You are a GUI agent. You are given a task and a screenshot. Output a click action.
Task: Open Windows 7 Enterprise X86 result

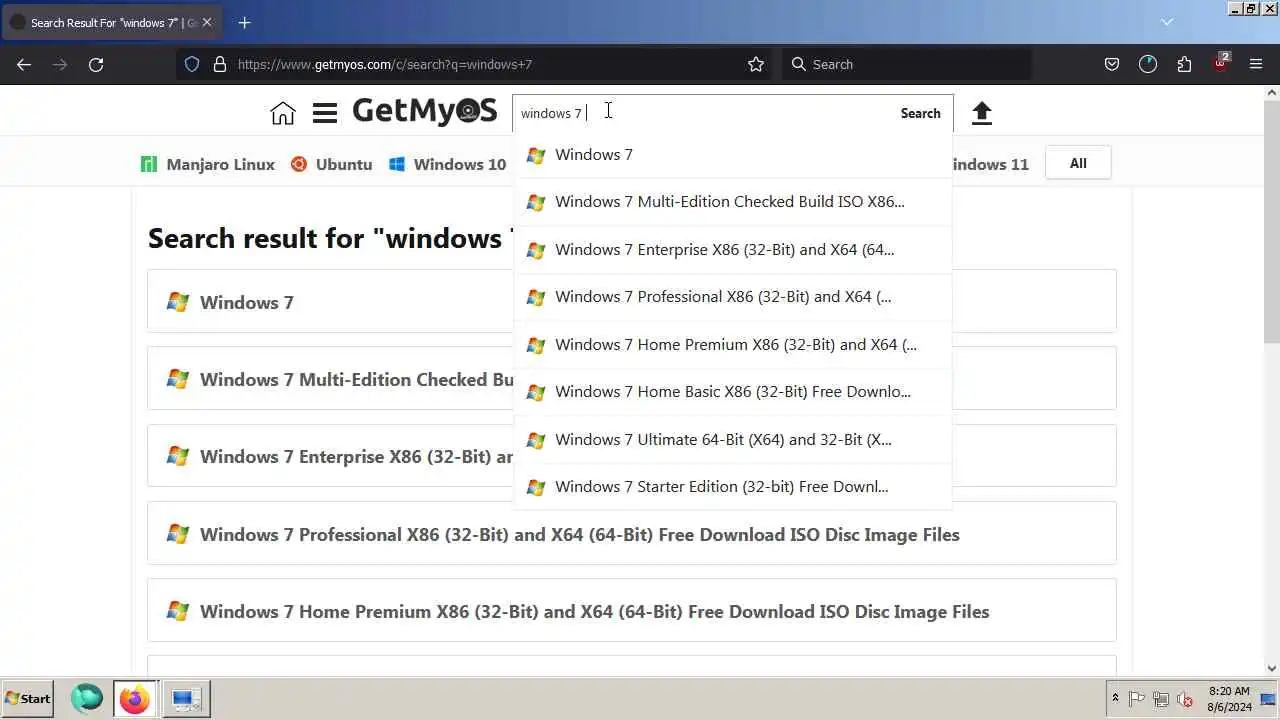(x=632, y=455)
